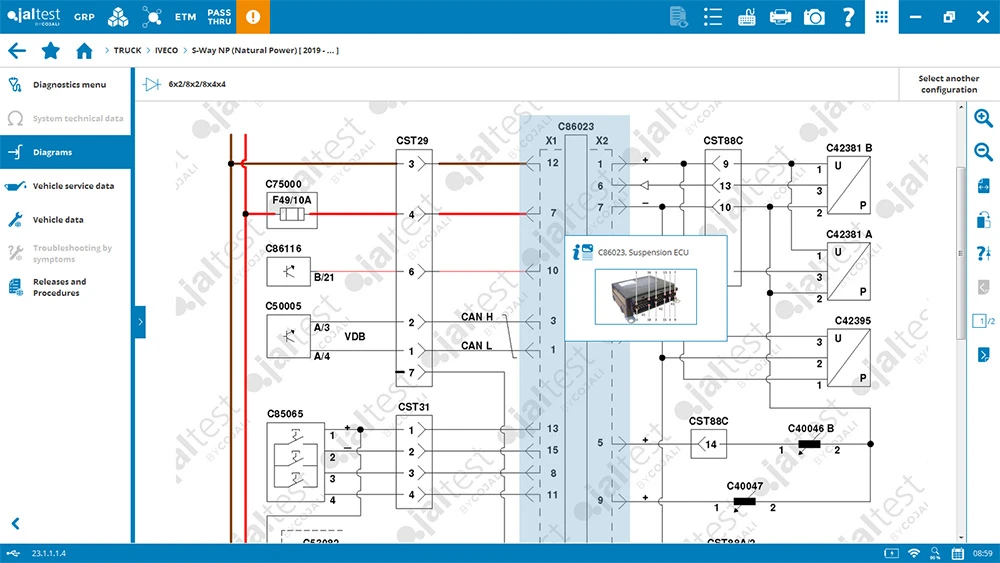Open the ETM module

(x=186, y=17)
